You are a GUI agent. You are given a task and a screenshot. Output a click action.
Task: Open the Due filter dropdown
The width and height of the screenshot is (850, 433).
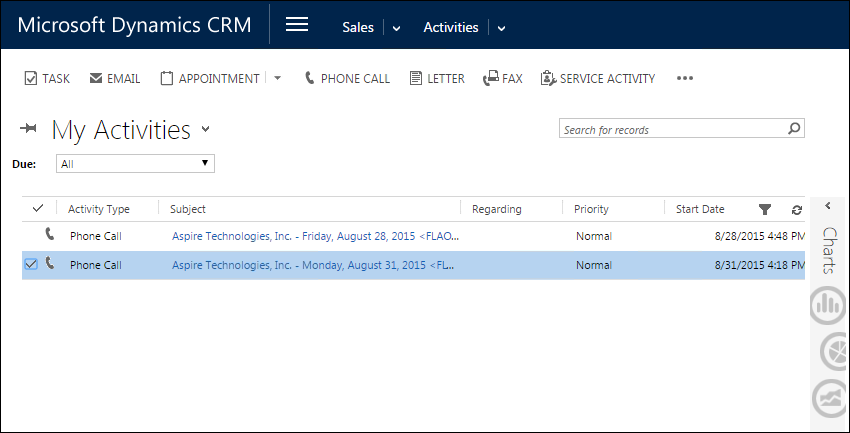point(135,163)
